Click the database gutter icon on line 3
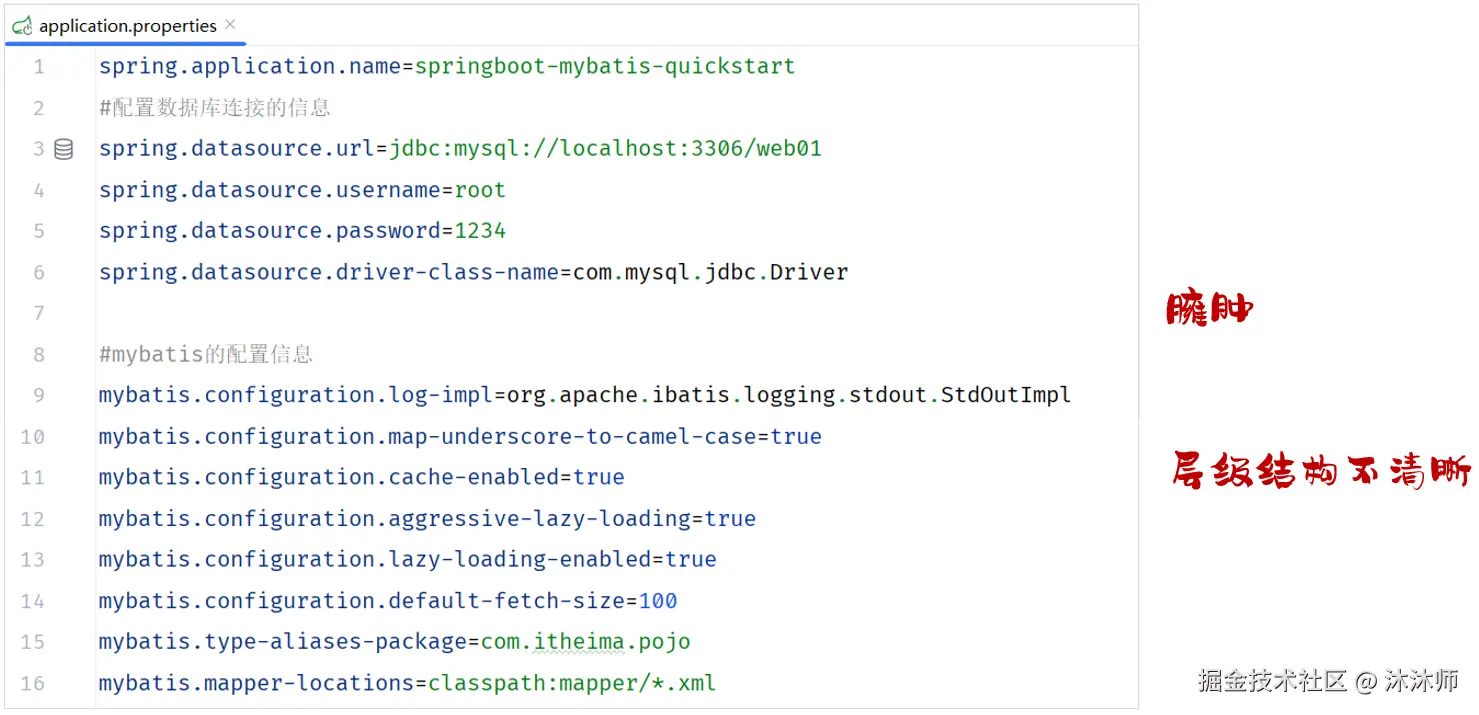 [x=63, y=149]
